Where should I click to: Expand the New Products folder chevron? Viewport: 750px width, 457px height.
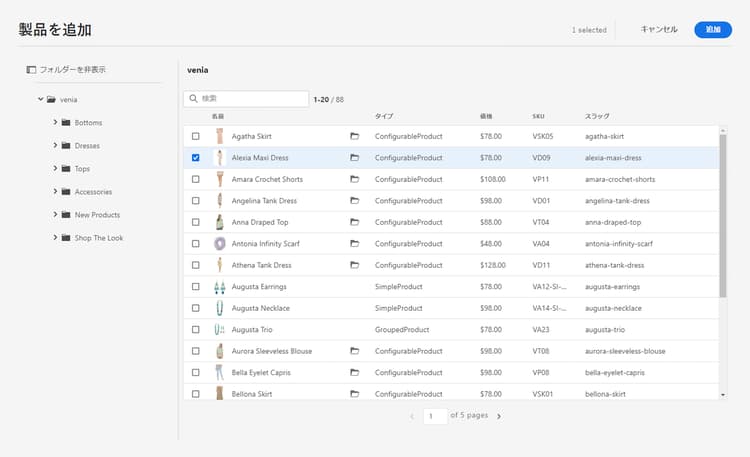[55, 214]
